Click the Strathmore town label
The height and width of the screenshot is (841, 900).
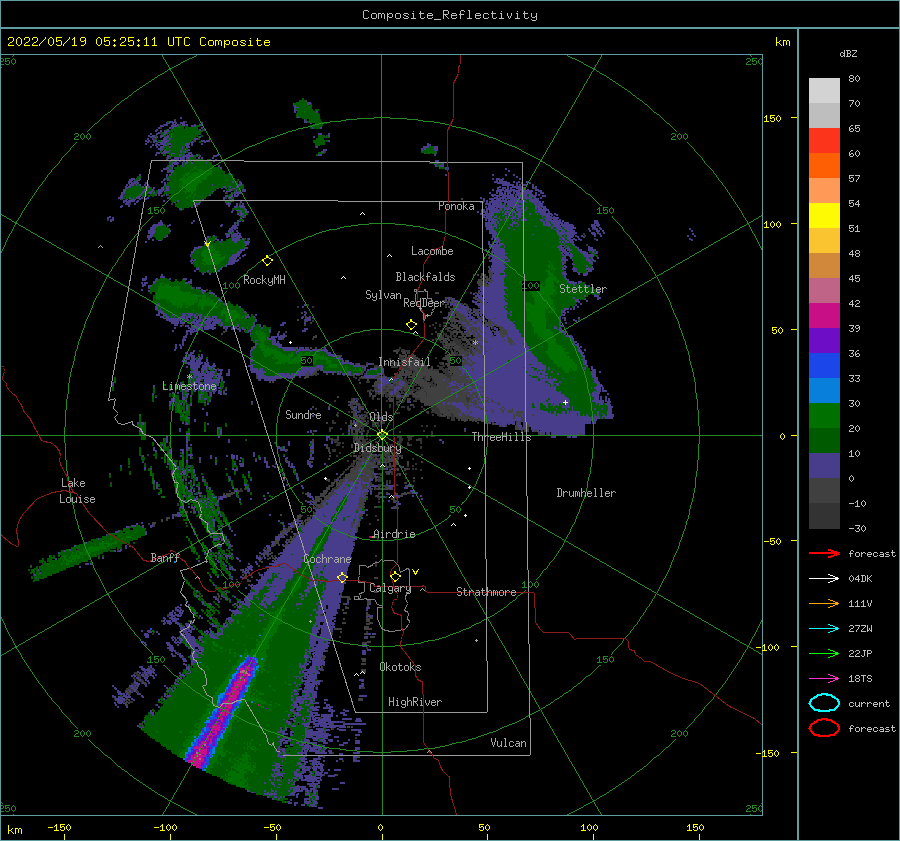(x=486, y=592)
